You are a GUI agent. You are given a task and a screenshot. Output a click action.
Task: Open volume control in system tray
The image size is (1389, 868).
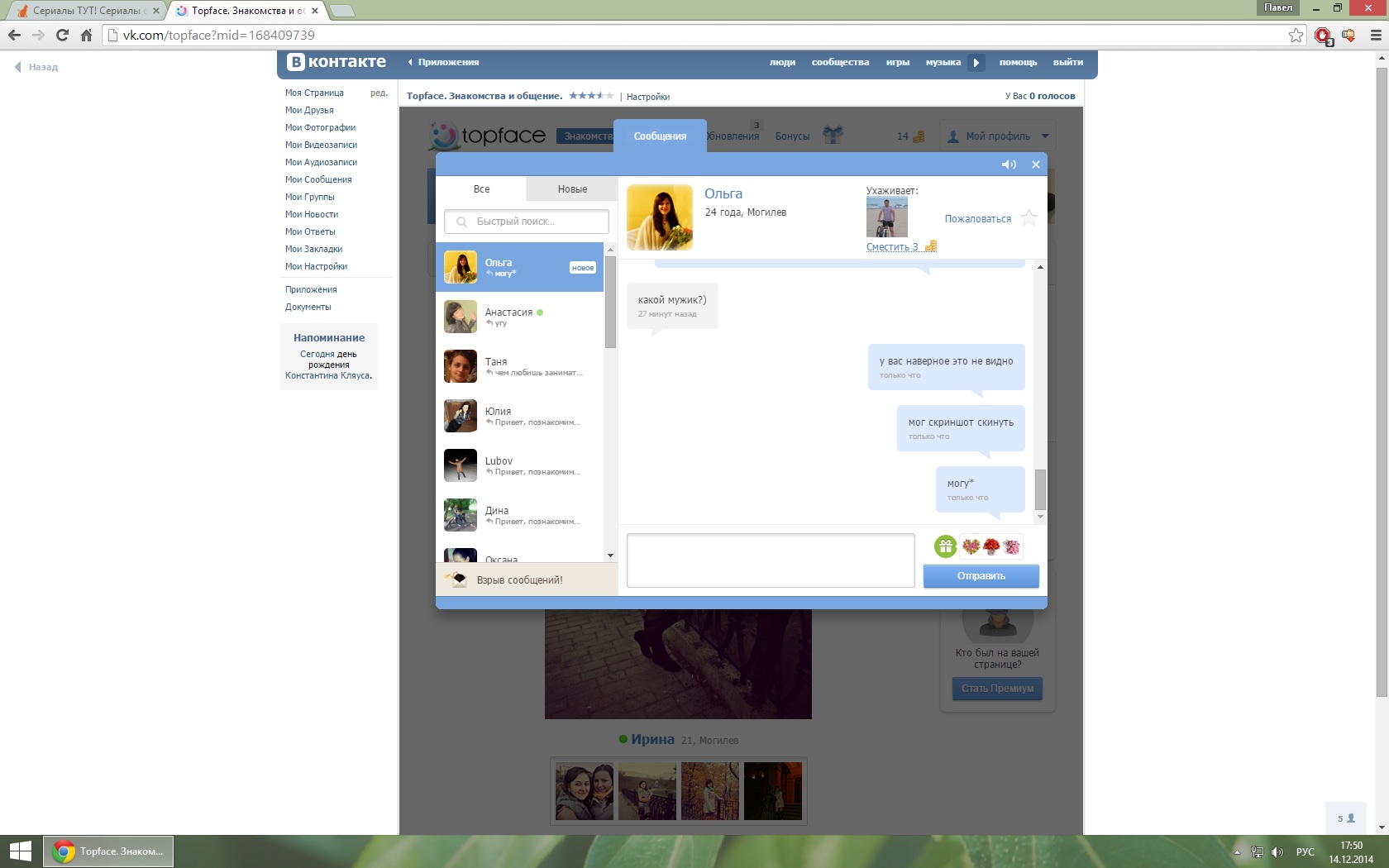[x=1277, y=852]
